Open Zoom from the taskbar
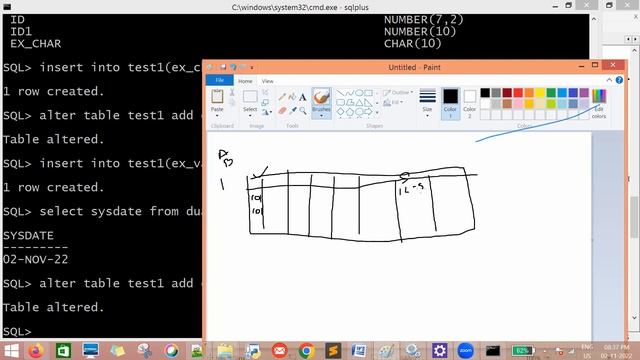The height and width of the screenshot is (360, 640). click(466, 351)
